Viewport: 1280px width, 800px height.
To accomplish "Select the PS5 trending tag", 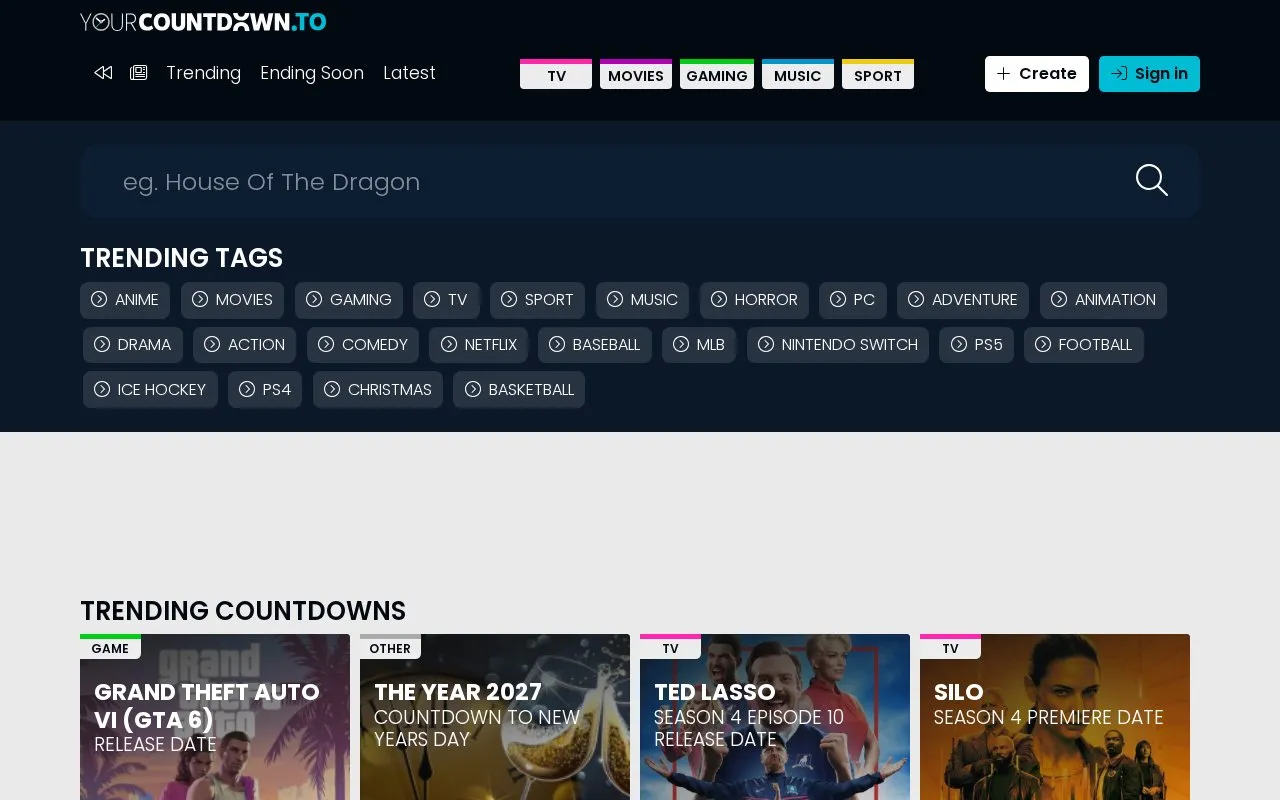I will click(x=977, y=345).
